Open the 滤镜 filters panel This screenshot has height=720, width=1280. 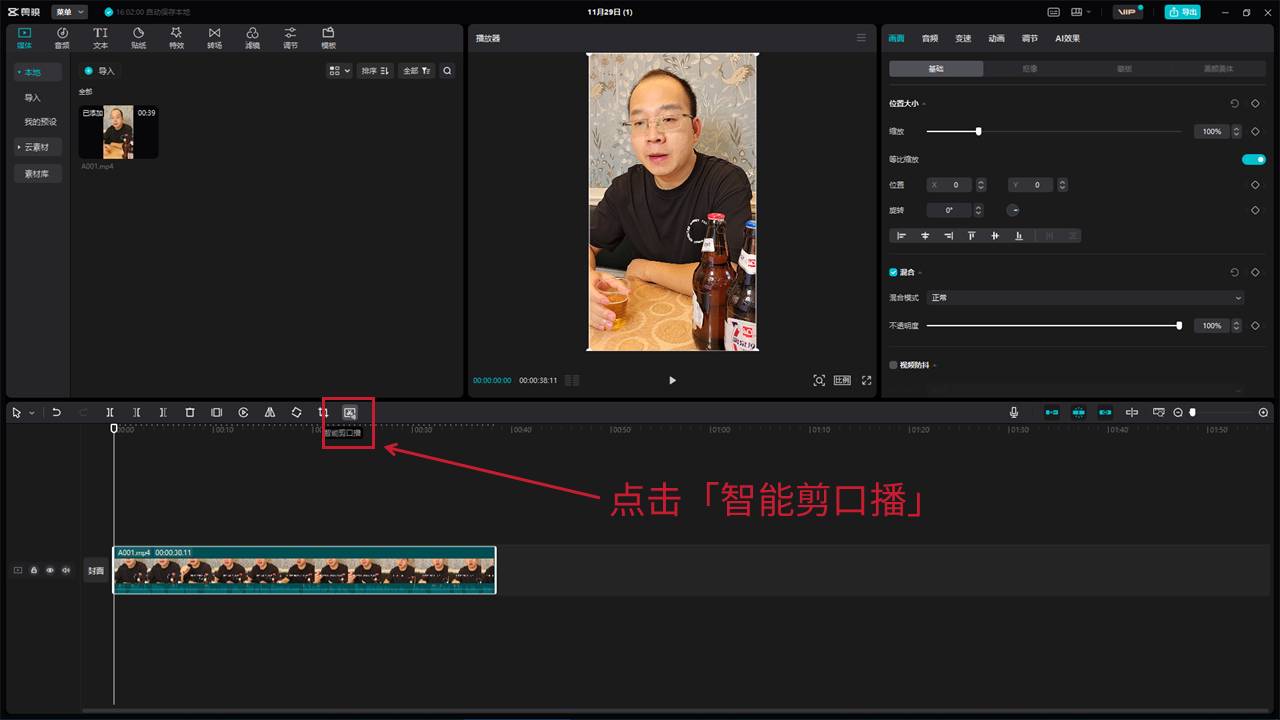click(x=252, y=38)
